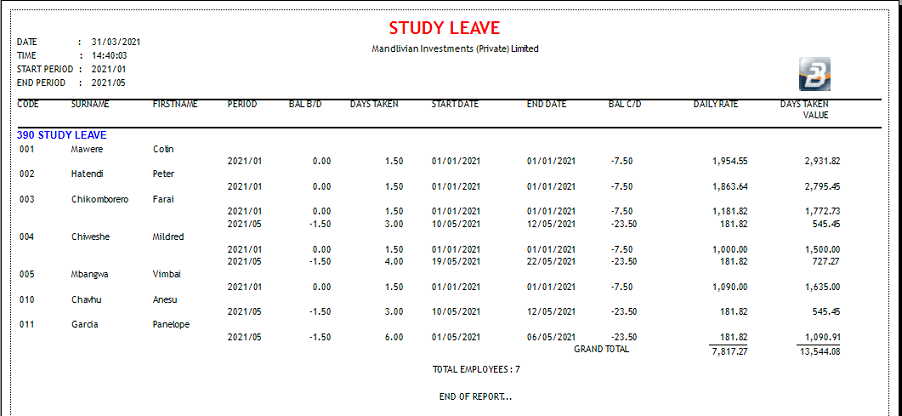Select first name Colin

[163, 149]
